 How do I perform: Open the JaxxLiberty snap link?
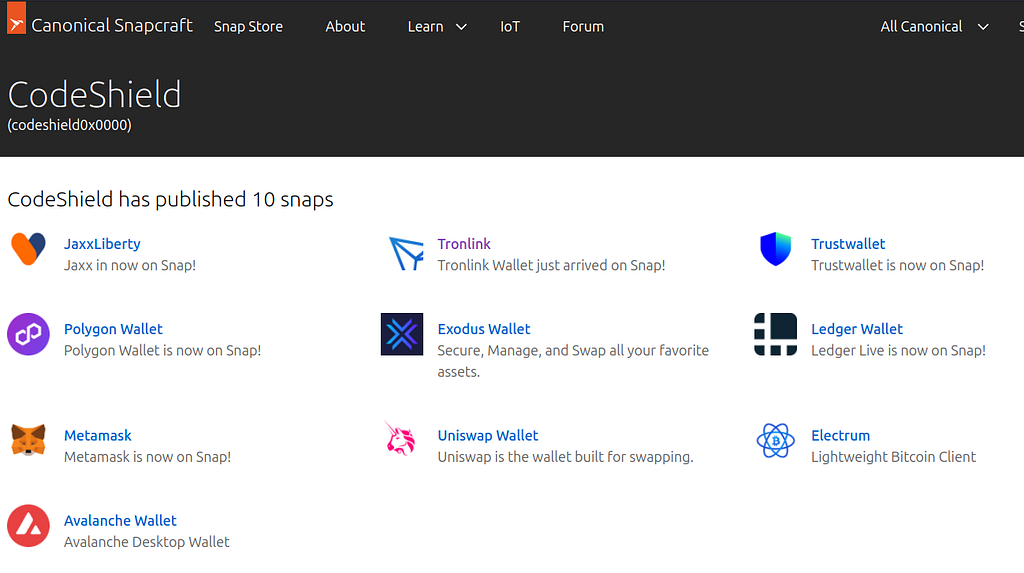[x=102, y=244]
